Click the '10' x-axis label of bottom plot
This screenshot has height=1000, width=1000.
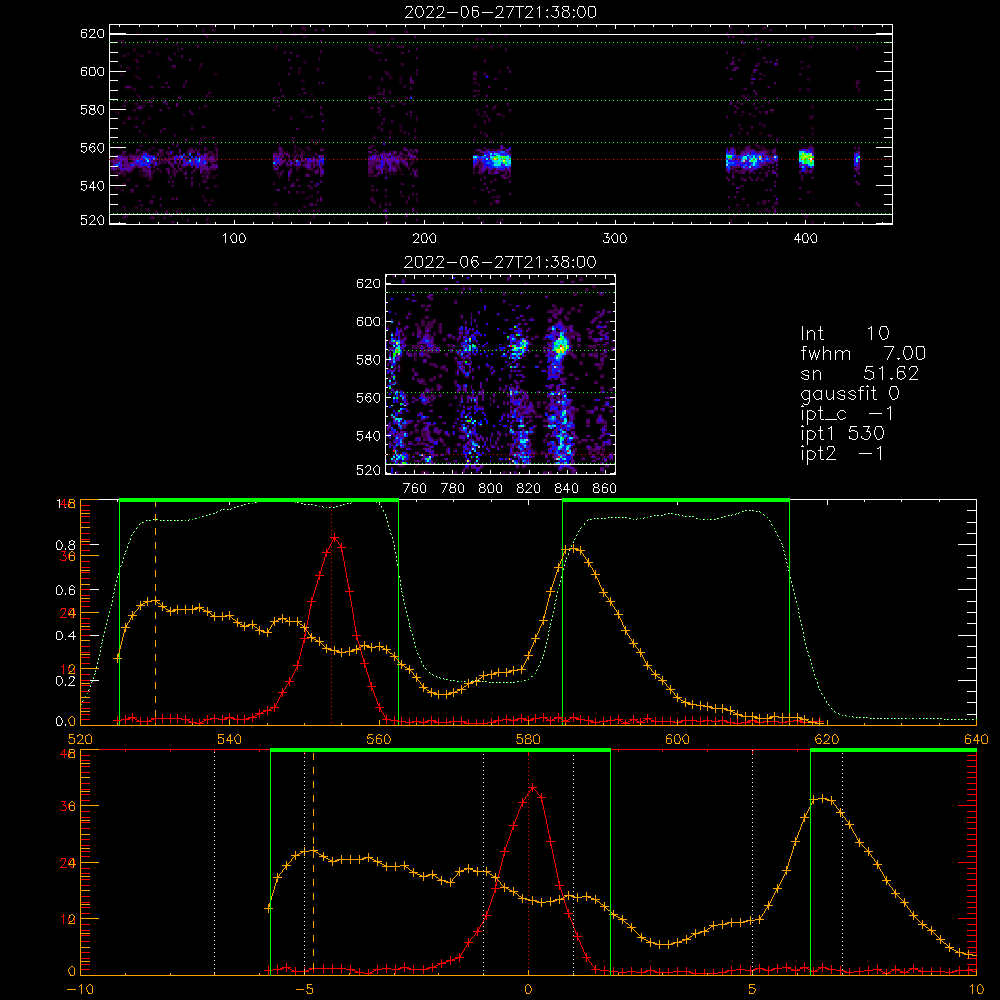tap(976, 989)
